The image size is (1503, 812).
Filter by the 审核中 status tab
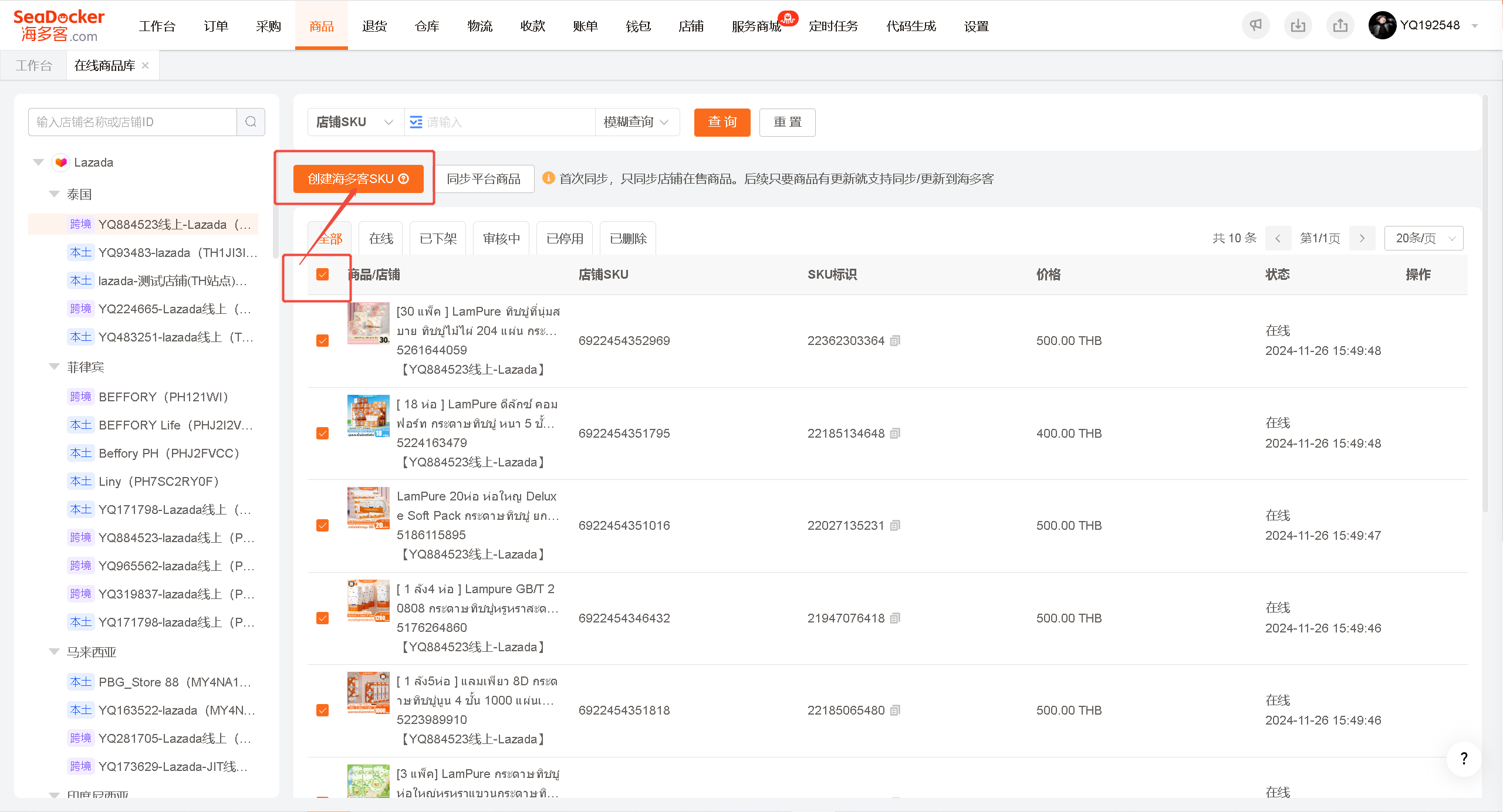pos(501,239)
